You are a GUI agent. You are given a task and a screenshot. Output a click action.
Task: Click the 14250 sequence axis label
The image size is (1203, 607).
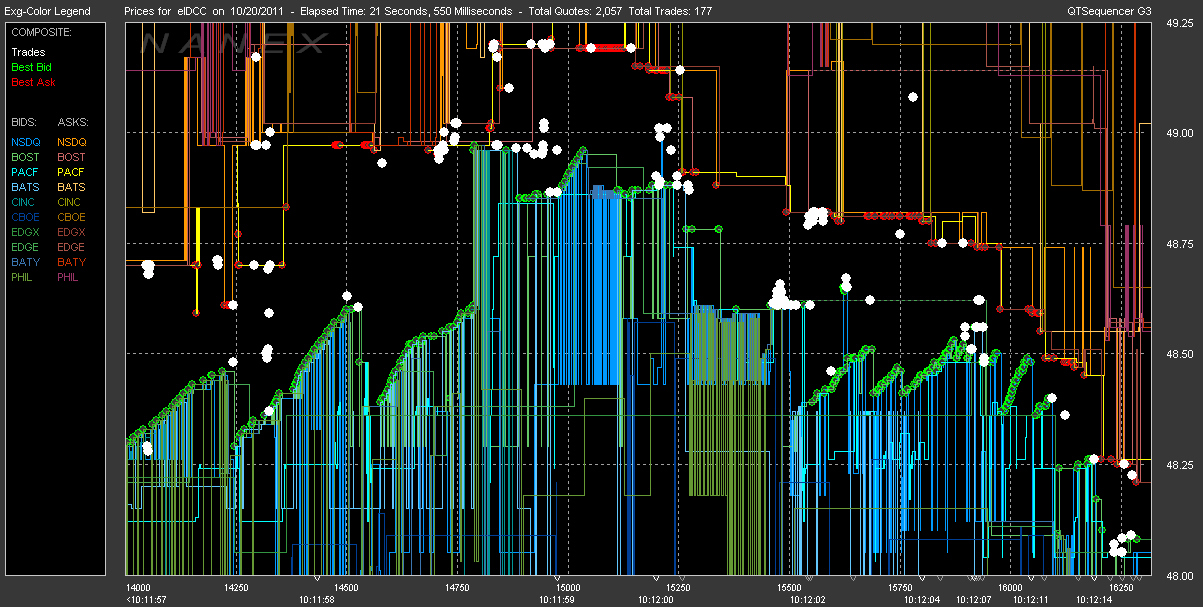[236, 588]
